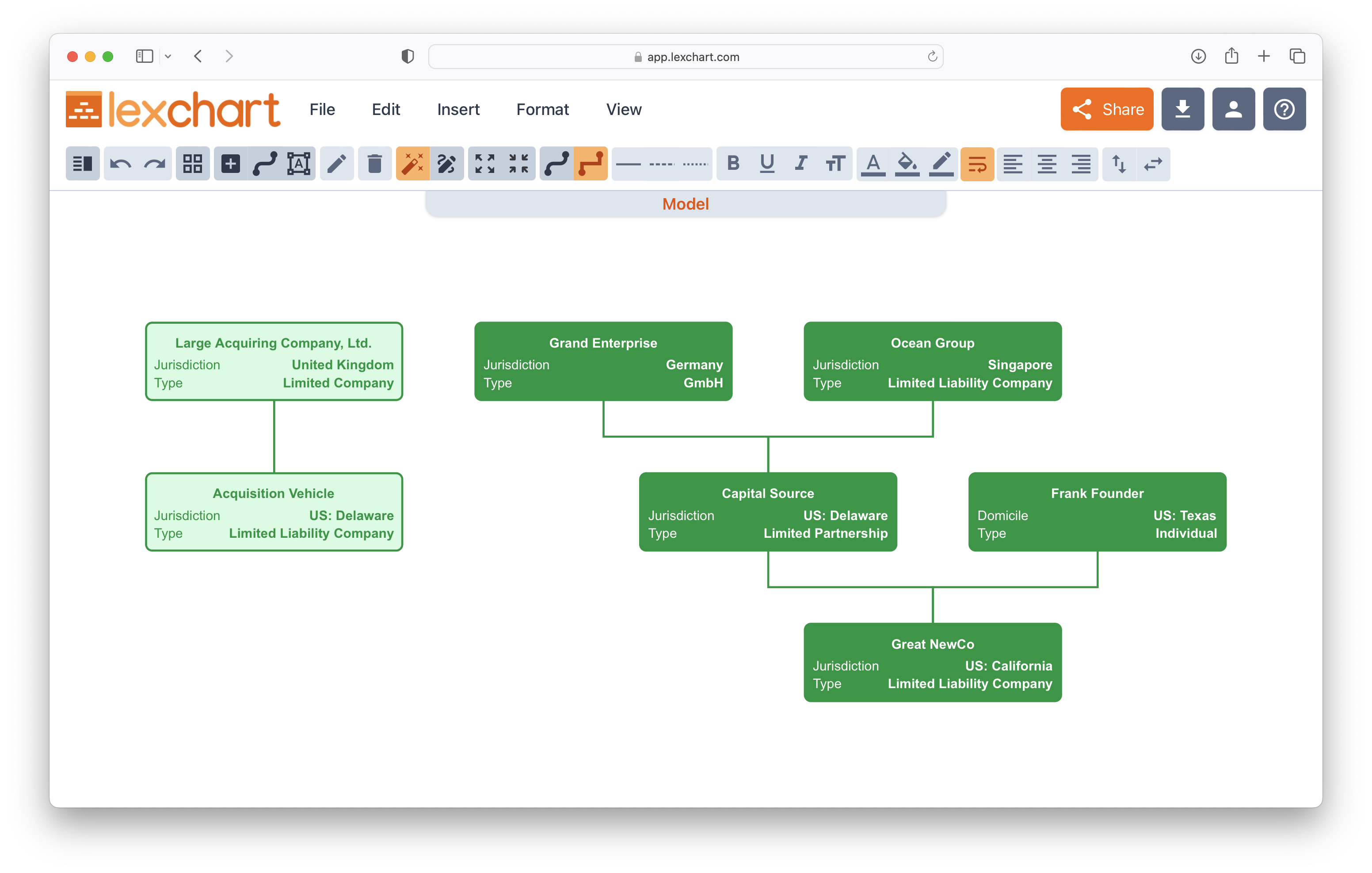Viewport: 1372px width, 873px height.
Task: Click the 'United Kingdom' jurisdiction value
Action: [x=343, y=365]
